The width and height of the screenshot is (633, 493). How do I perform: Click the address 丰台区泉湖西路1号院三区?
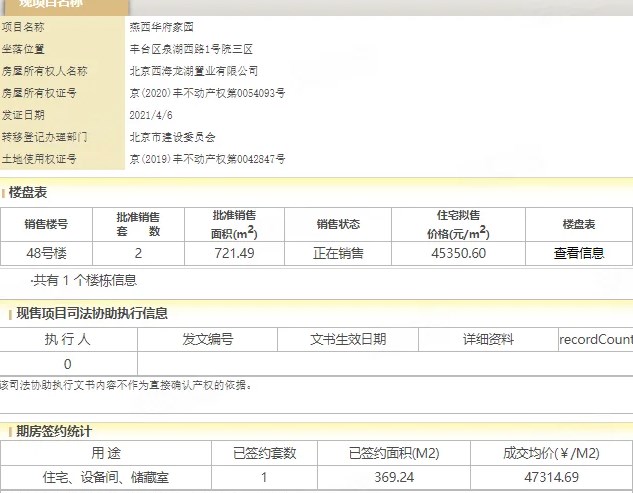pos(191,49)
